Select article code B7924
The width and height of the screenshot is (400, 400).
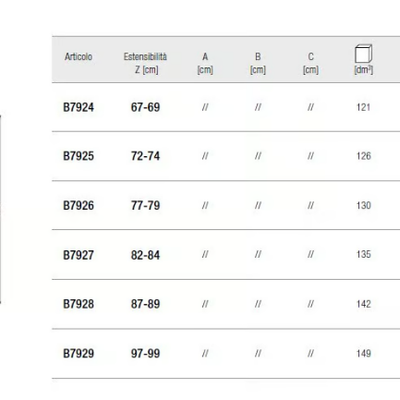click(79, 107)
